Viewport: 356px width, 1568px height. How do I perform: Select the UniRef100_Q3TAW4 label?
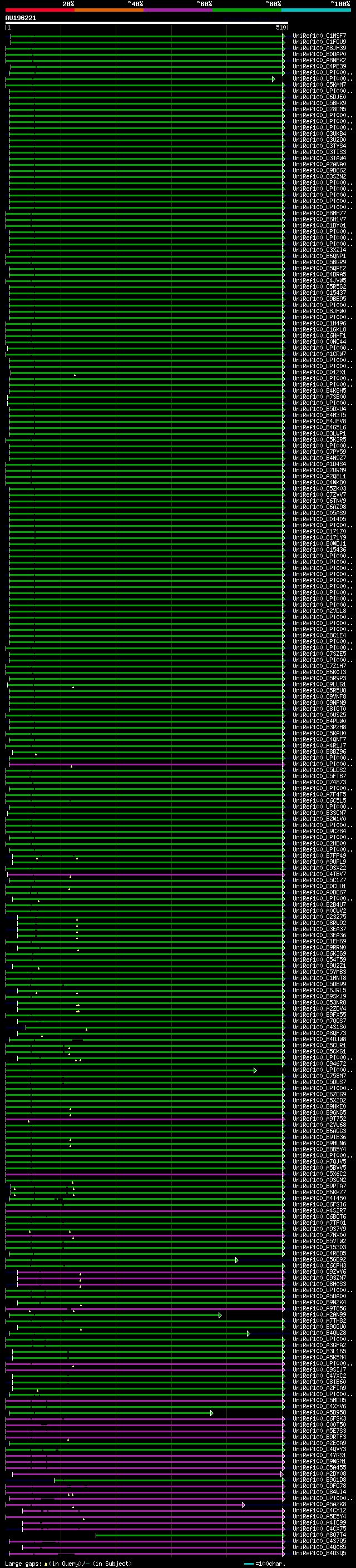point(319,159)
